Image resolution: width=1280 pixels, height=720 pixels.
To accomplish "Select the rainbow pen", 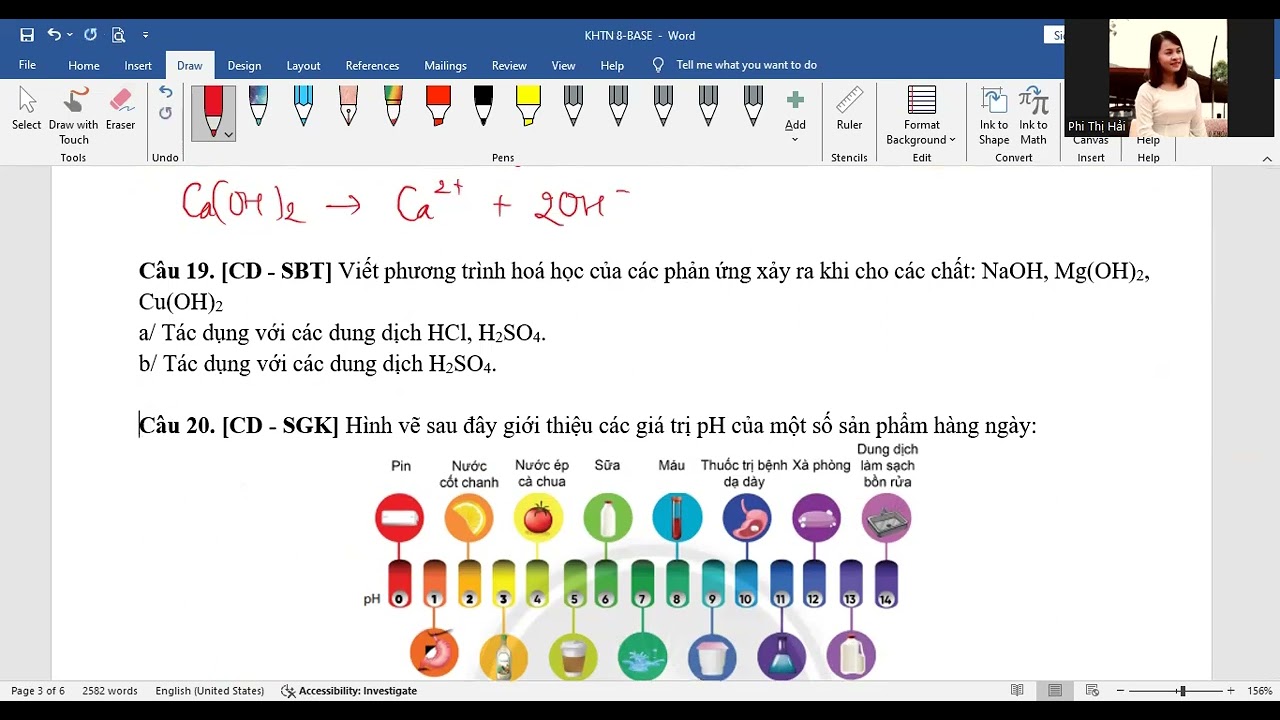I will pos(393,106).
